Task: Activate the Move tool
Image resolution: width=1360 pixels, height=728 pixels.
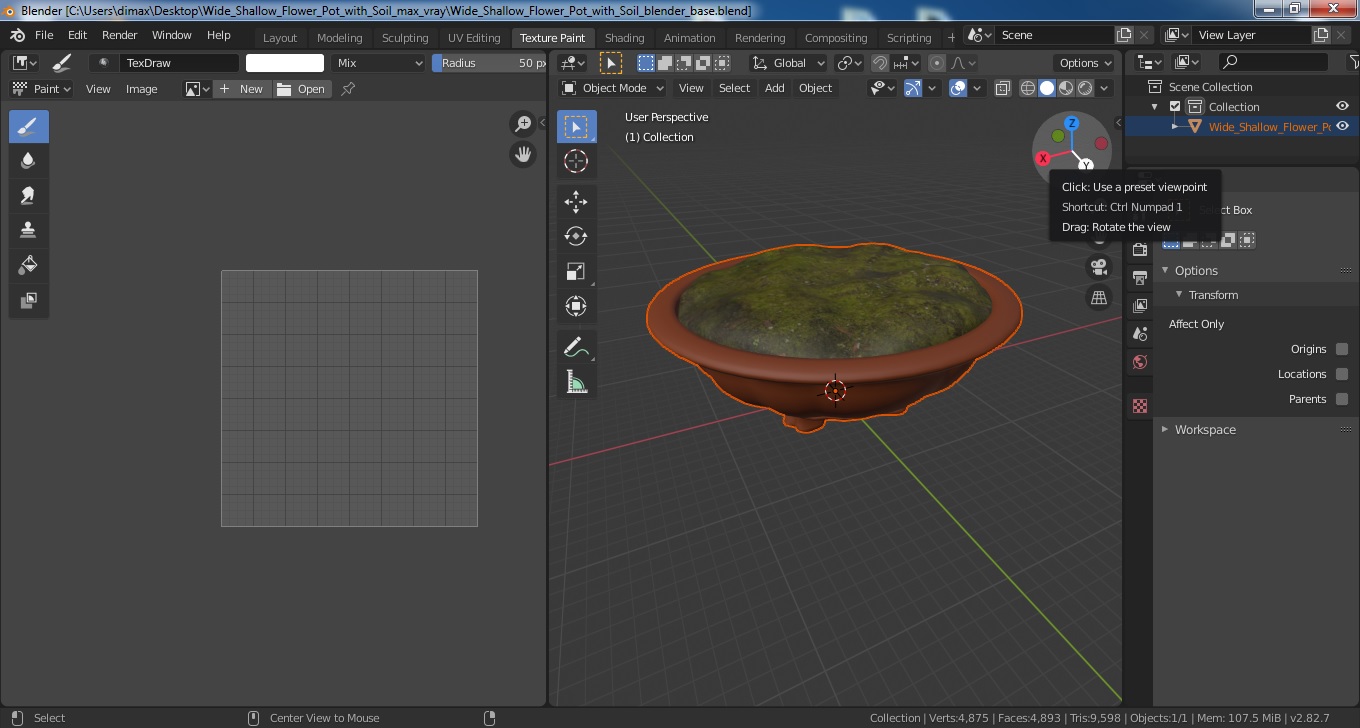Action: coord(576,202)
